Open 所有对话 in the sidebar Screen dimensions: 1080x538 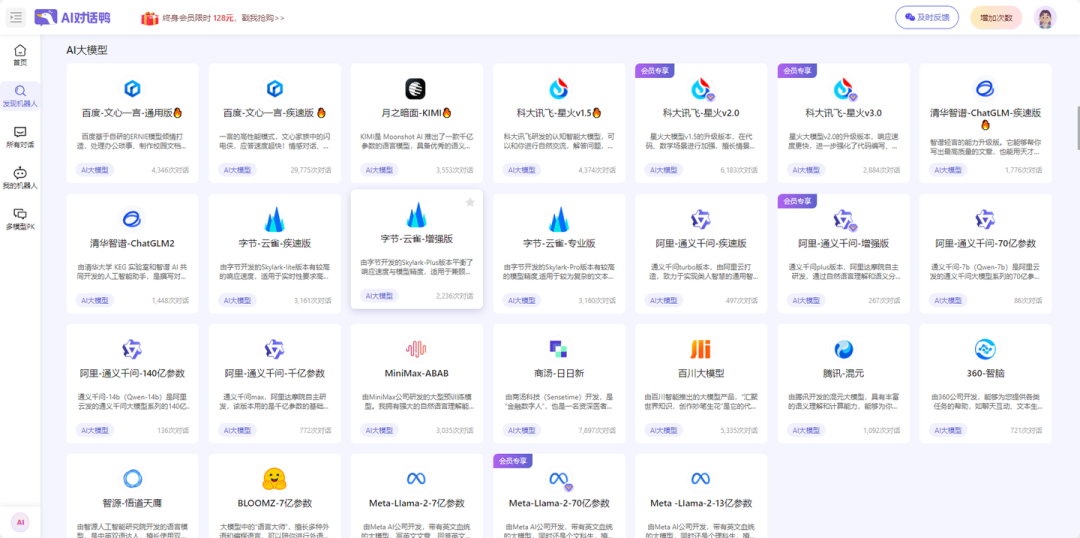tap(20, 136)
